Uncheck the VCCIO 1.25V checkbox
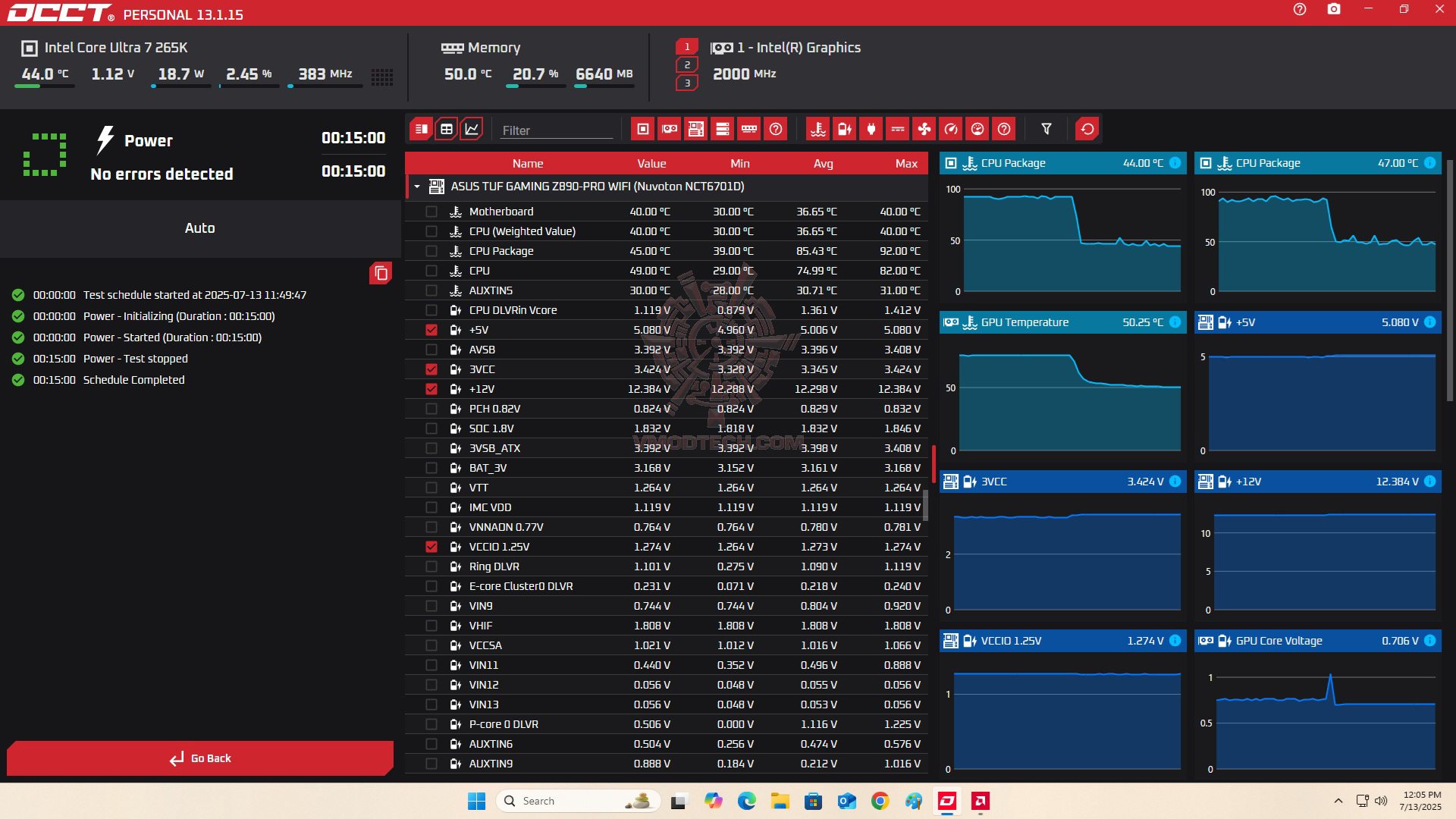The width and height of the screenshot is (1456, 819). point(431,547)
